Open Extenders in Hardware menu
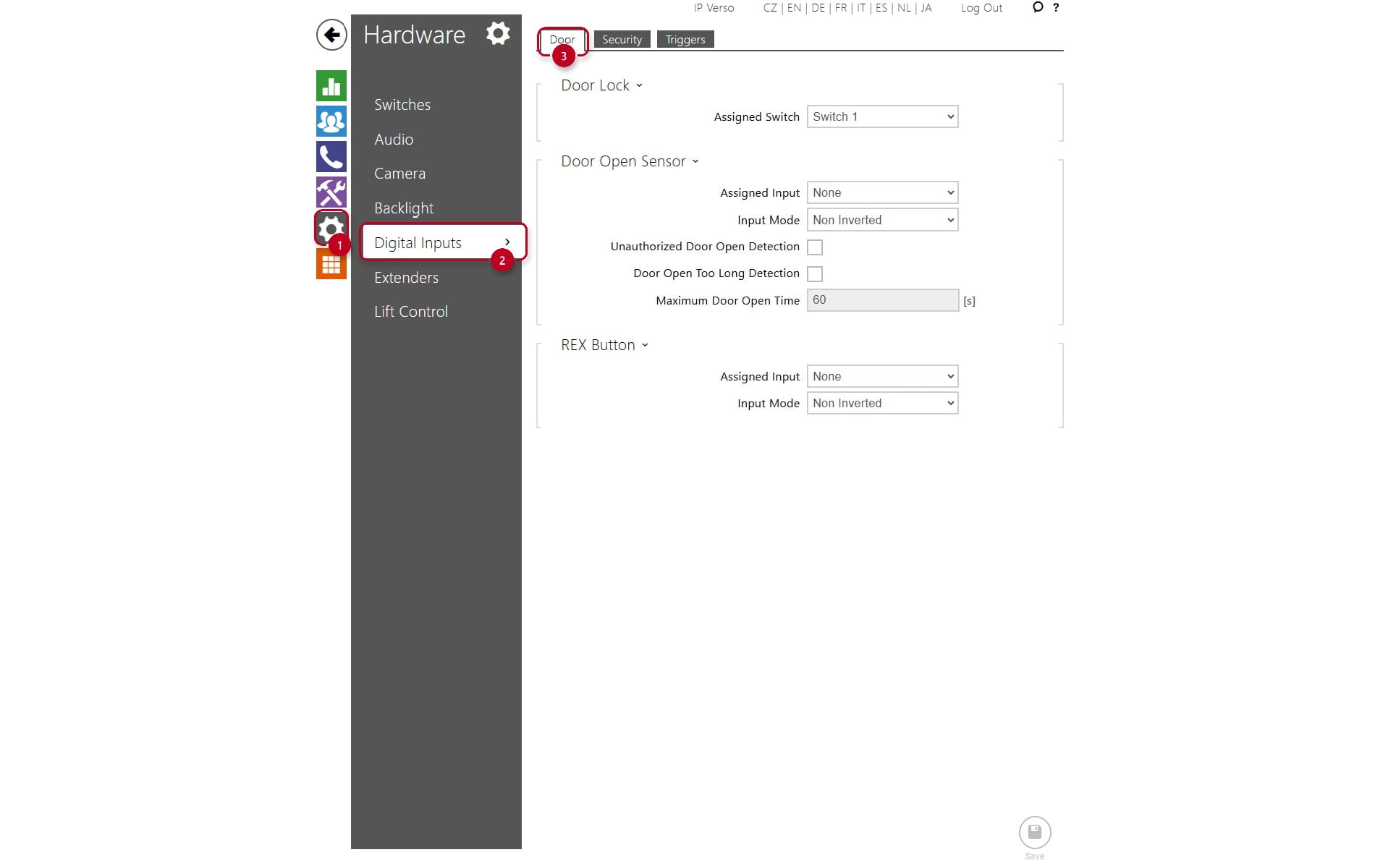Viewport: 1375px width, 868px height. (x=406, y=278)
